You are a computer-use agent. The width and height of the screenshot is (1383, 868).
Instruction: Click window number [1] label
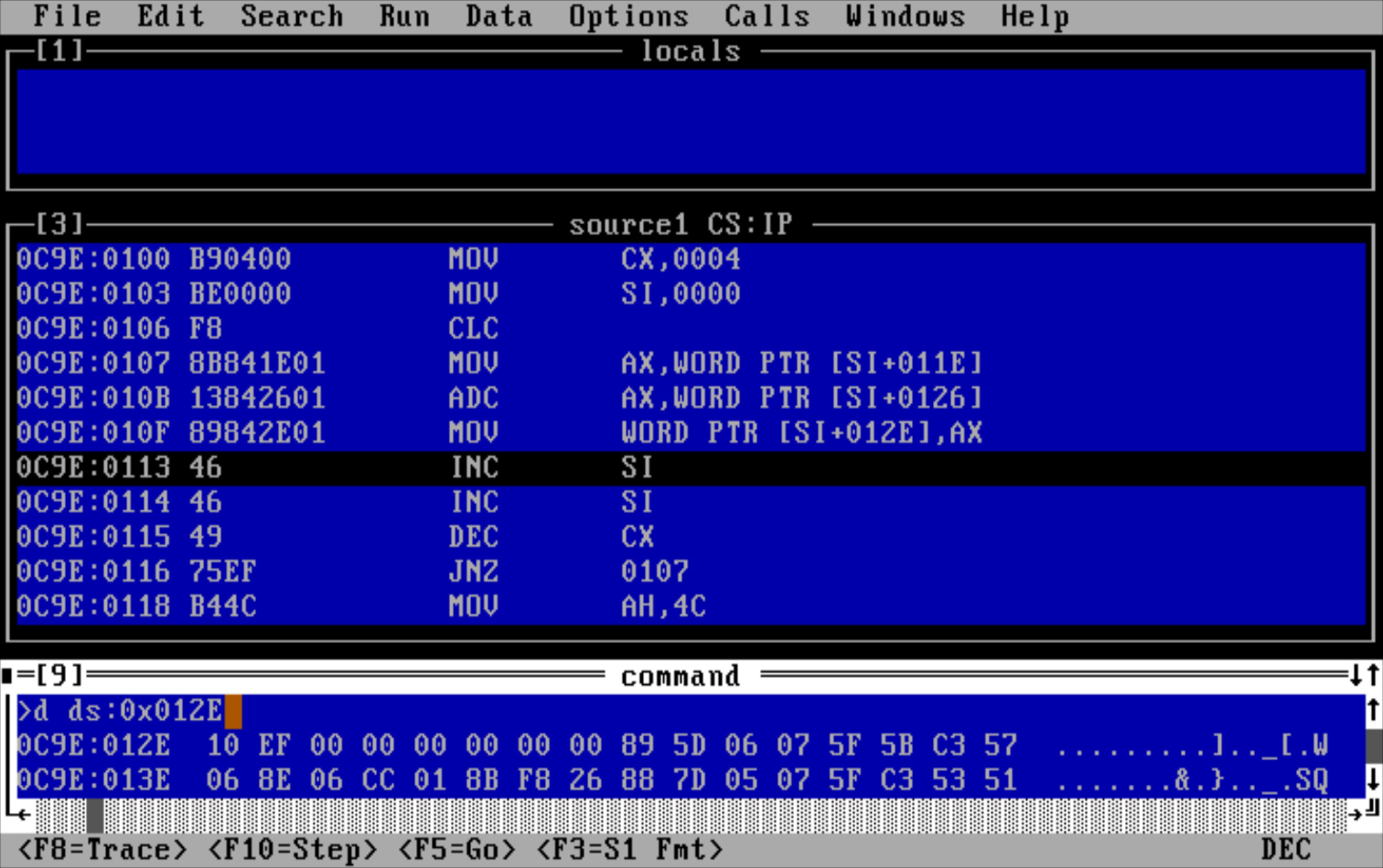point(60,51)
